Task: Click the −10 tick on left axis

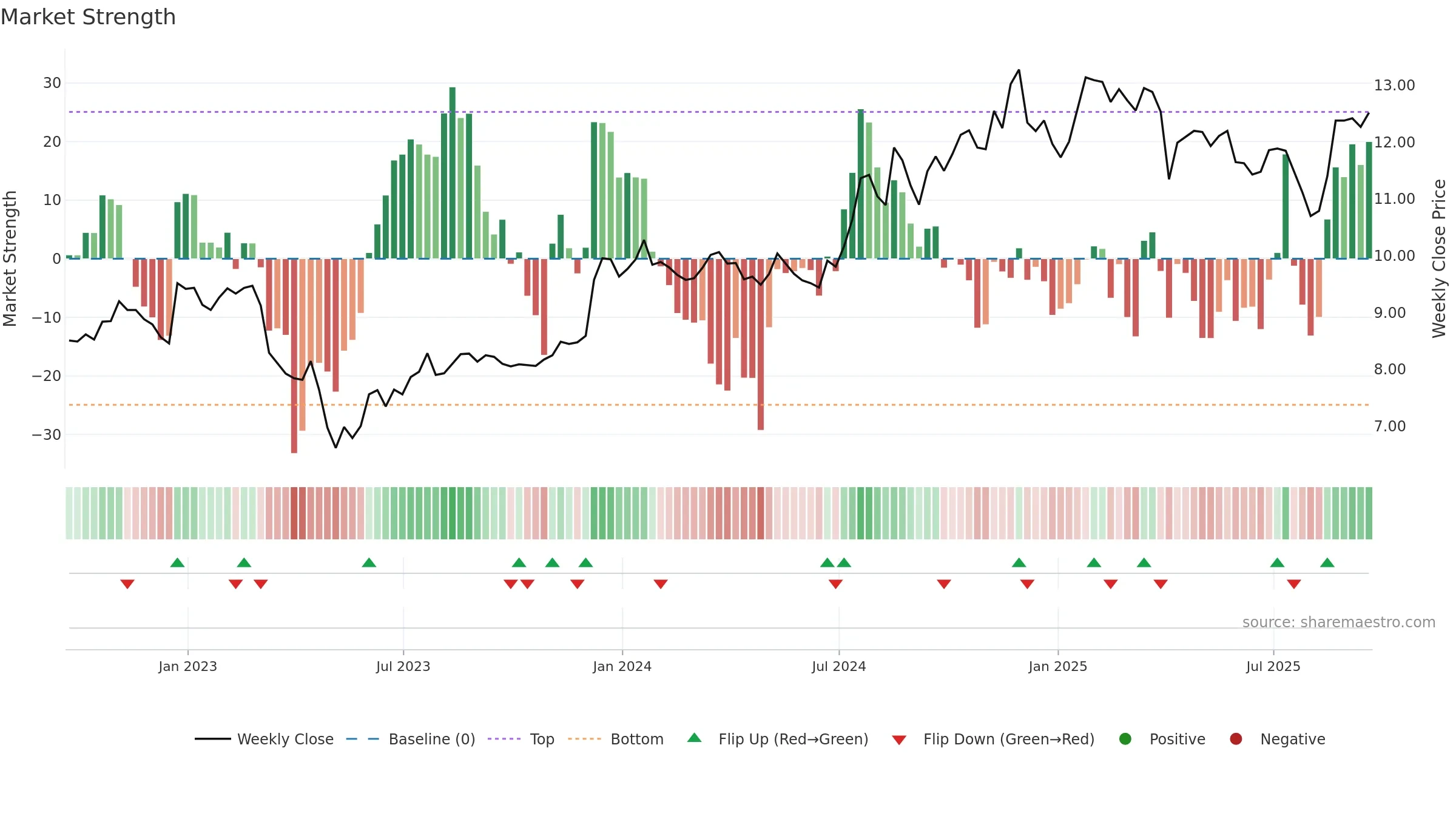Action: 47,317
